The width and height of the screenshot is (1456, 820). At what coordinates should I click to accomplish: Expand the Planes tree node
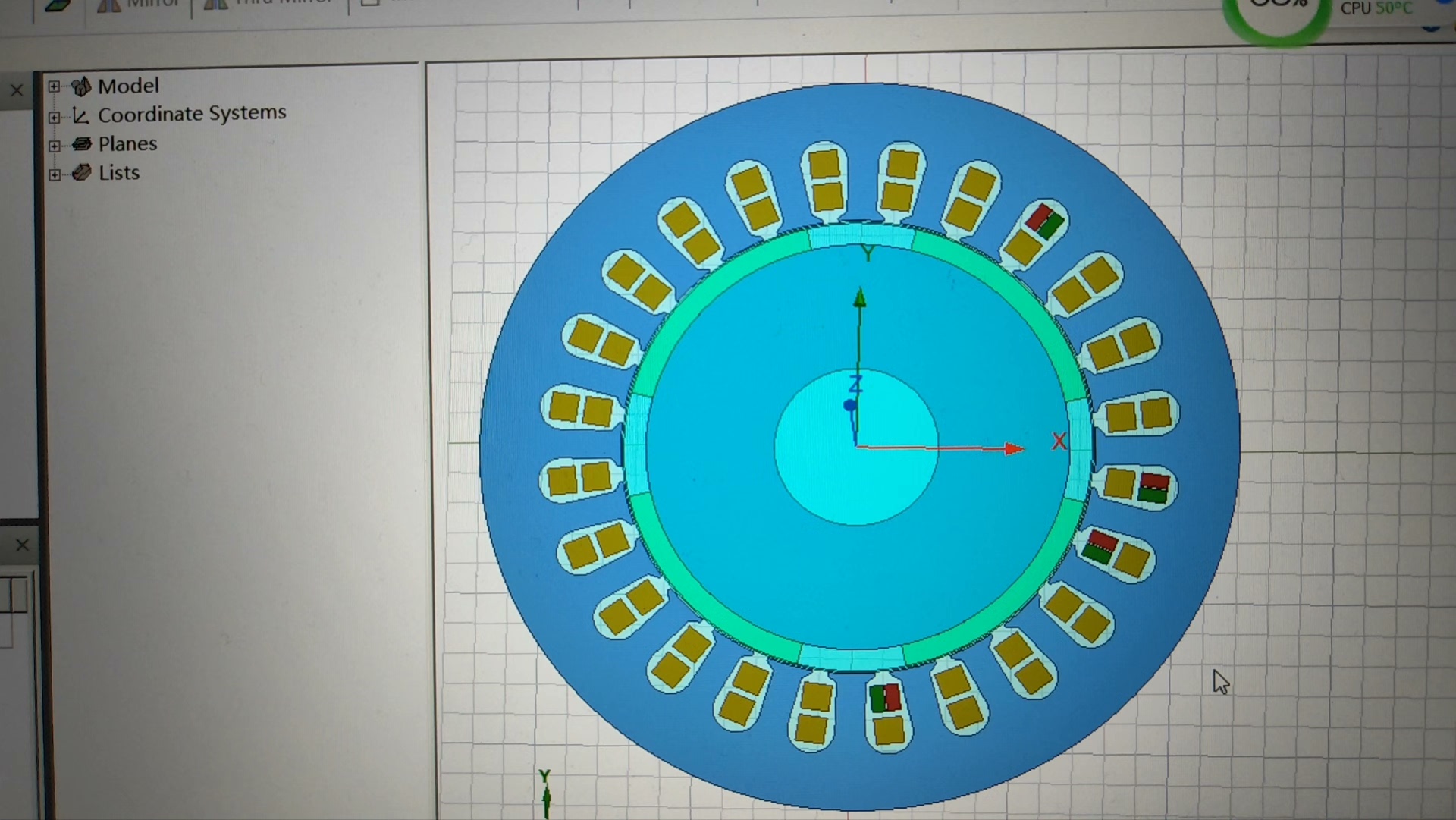click(x=55, y=146)
